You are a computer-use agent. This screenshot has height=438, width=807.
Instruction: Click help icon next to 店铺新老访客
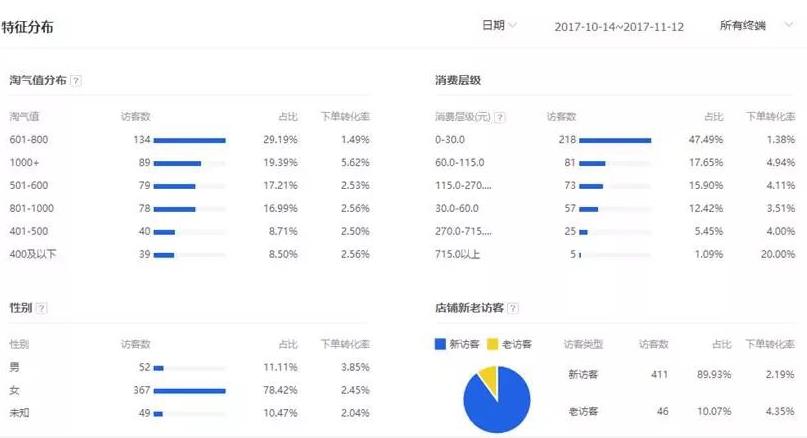tap(513, 308)
